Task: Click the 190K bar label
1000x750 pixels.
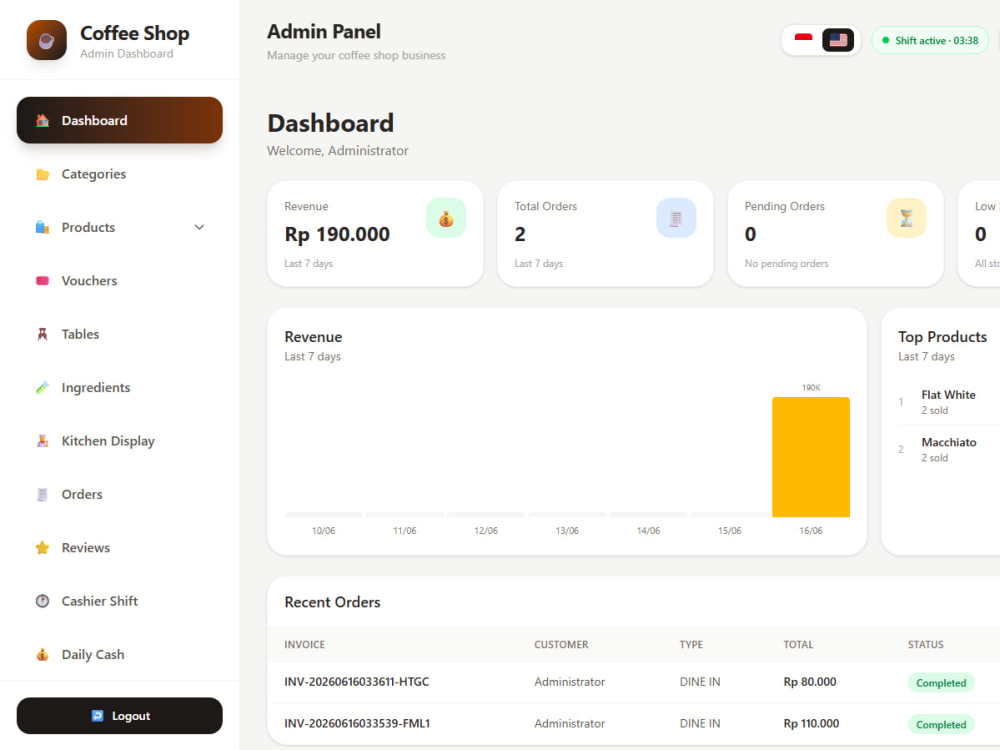Action: [811, 388]
